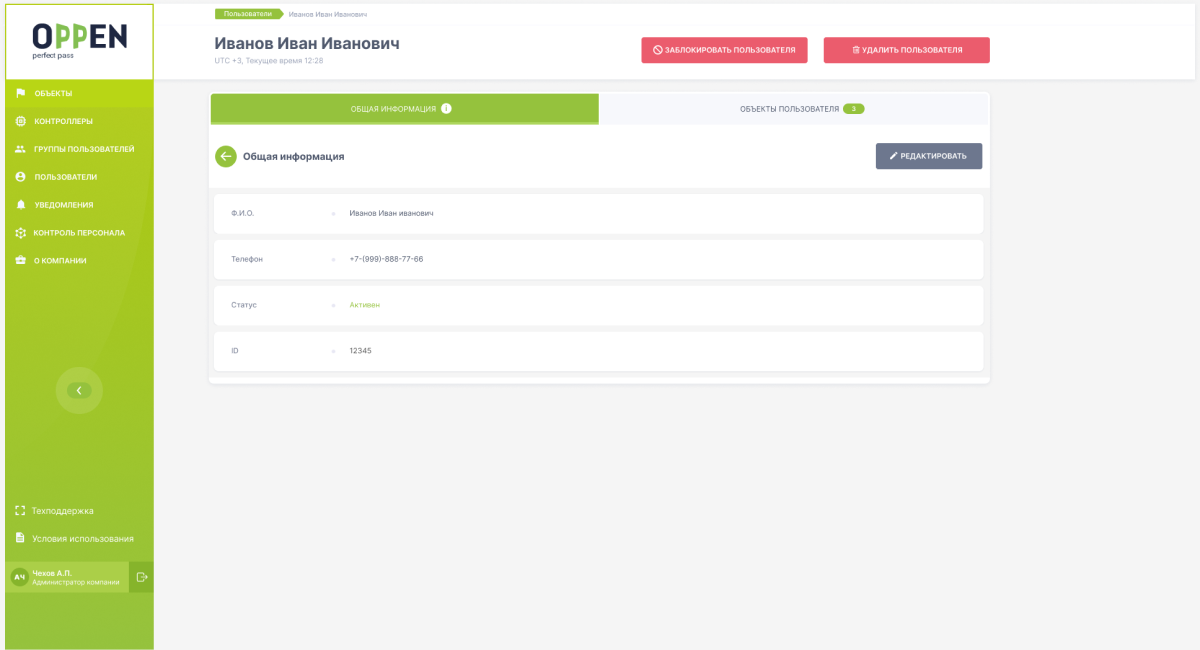Click the Уведомления bell icon
The image size is (1200, 650).
click(20, 205)
